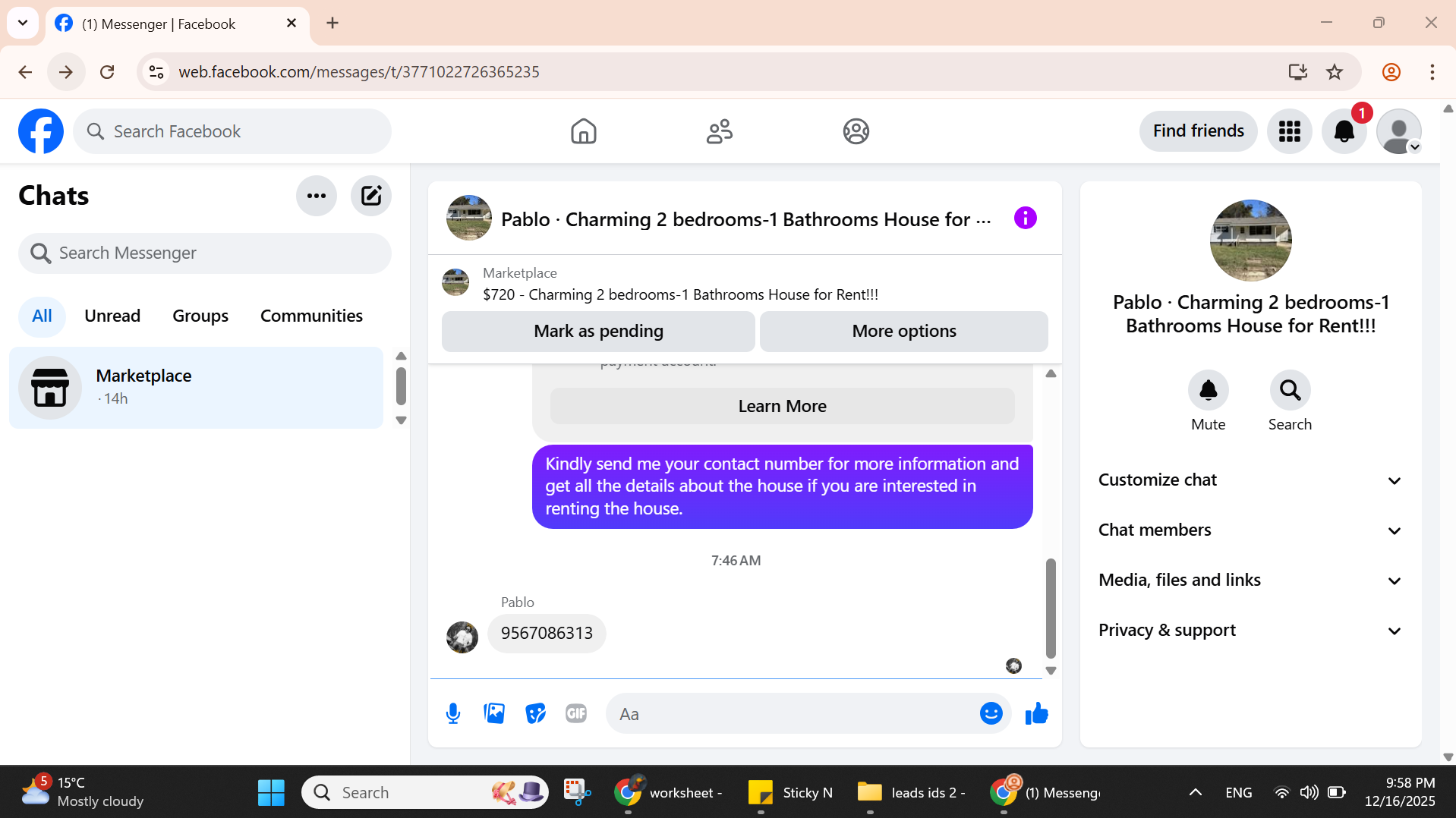Switch to Groups chats filter
1456x818 pixels.
pyautogui.click(x=200, y=316)
